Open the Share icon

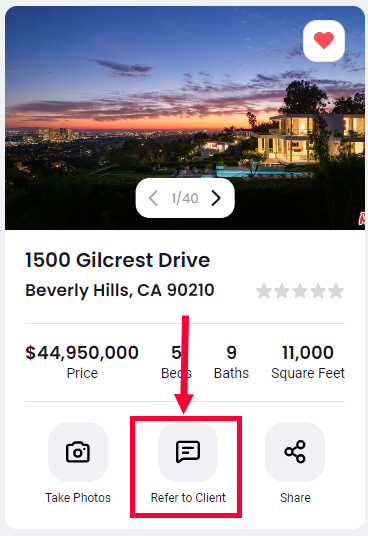[x=295, y=452]
